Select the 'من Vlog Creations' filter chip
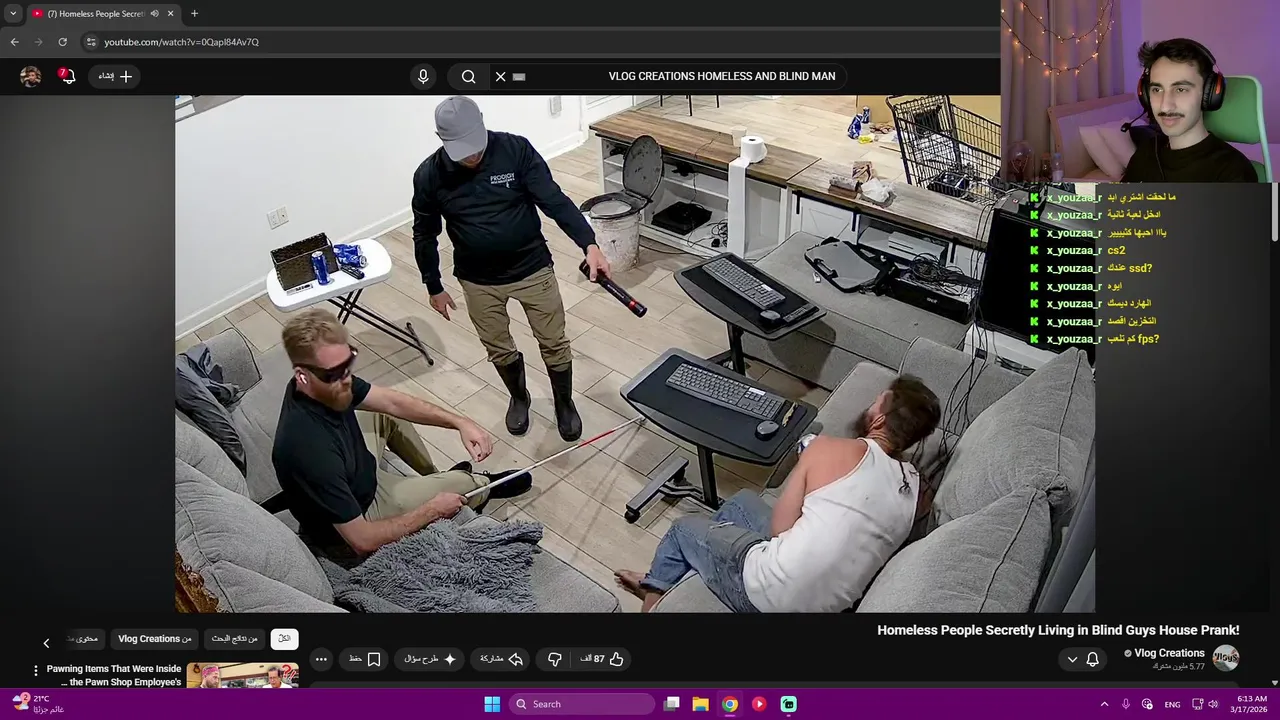The height and width of the screenshot is (720, 1280). (155, 639)
